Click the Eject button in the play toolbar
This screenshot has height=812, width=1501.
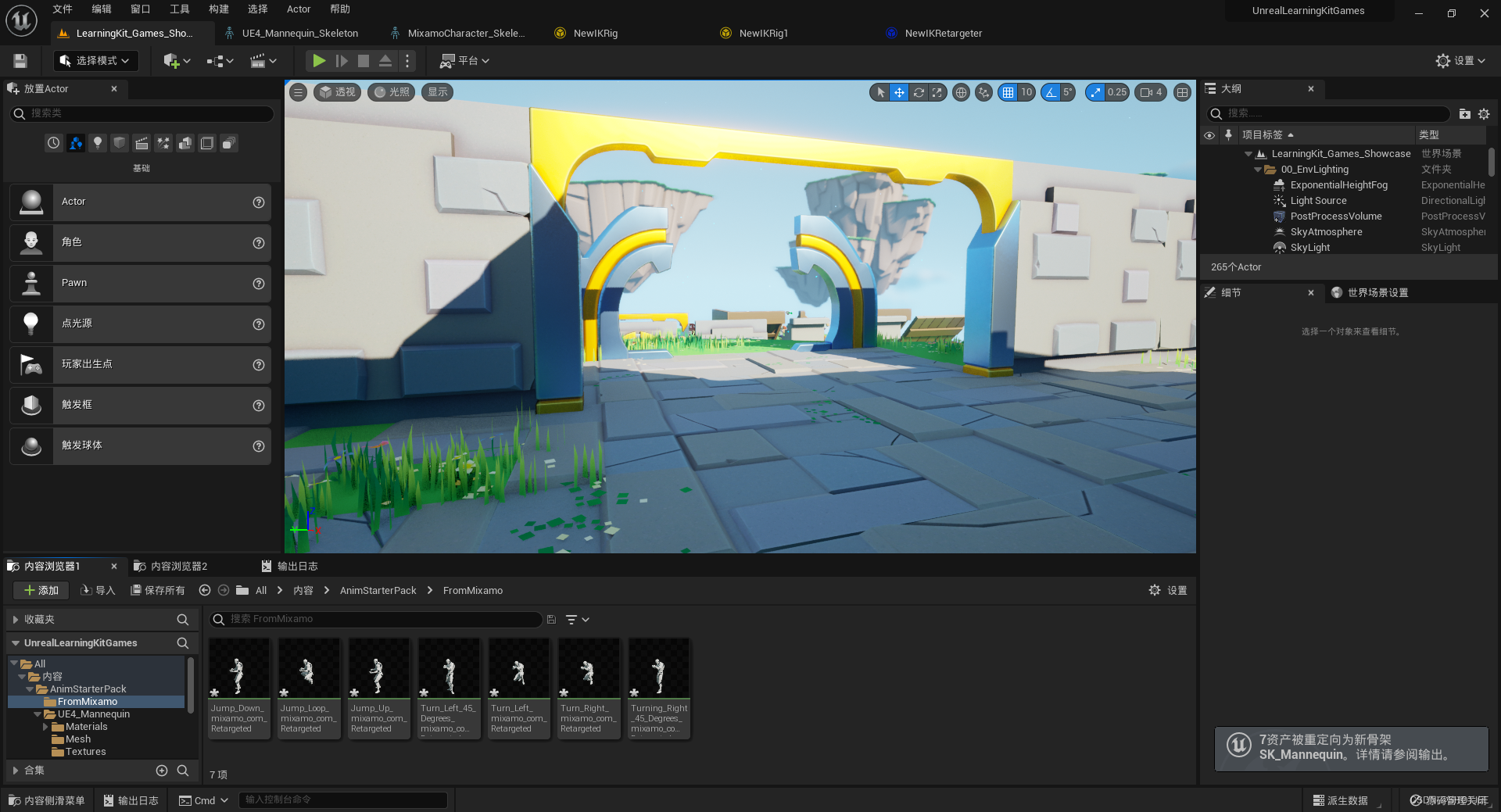click(385, 61)
